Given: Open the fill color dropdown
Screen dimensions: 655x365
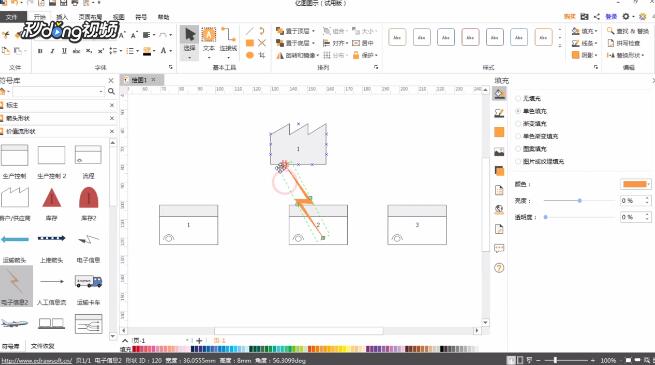Looking at the screenshot, I should [635, 184].
